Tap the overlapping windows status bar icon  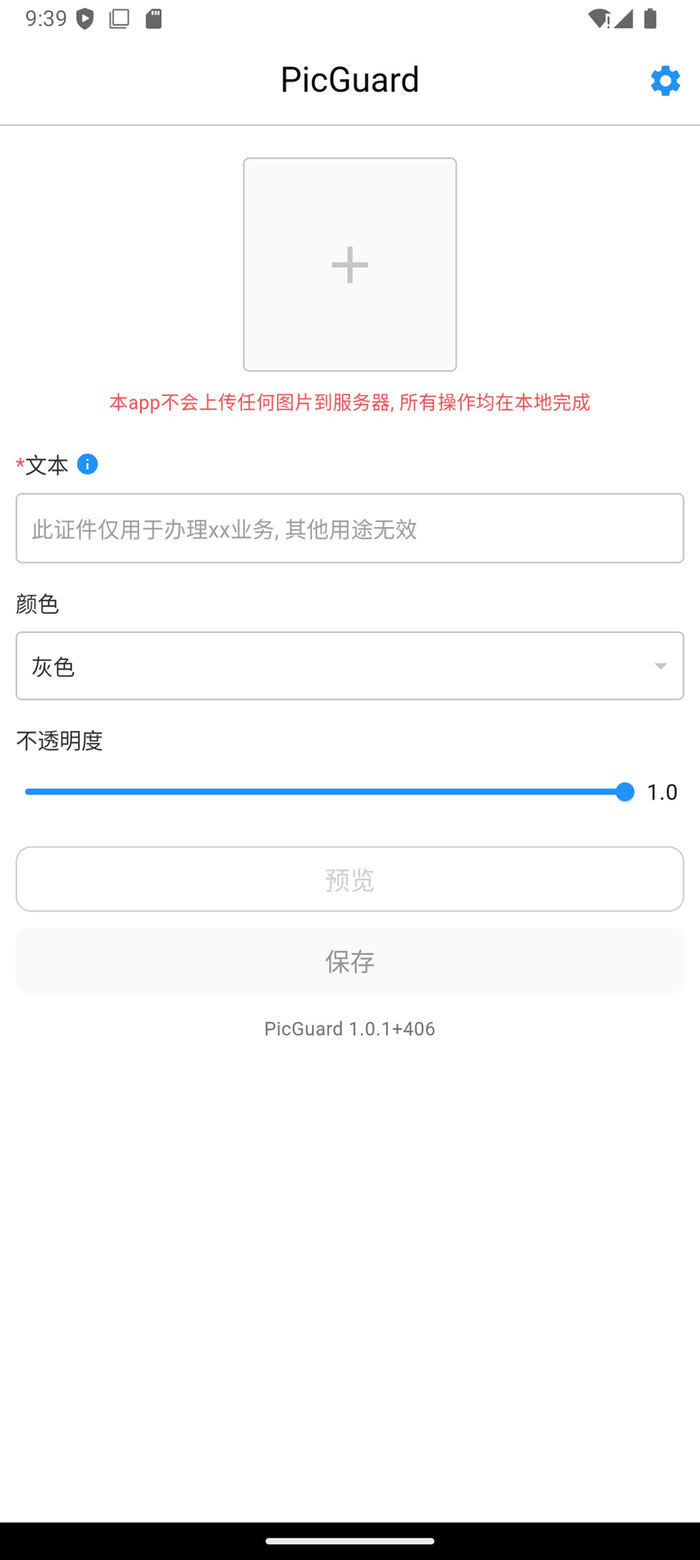119,18
